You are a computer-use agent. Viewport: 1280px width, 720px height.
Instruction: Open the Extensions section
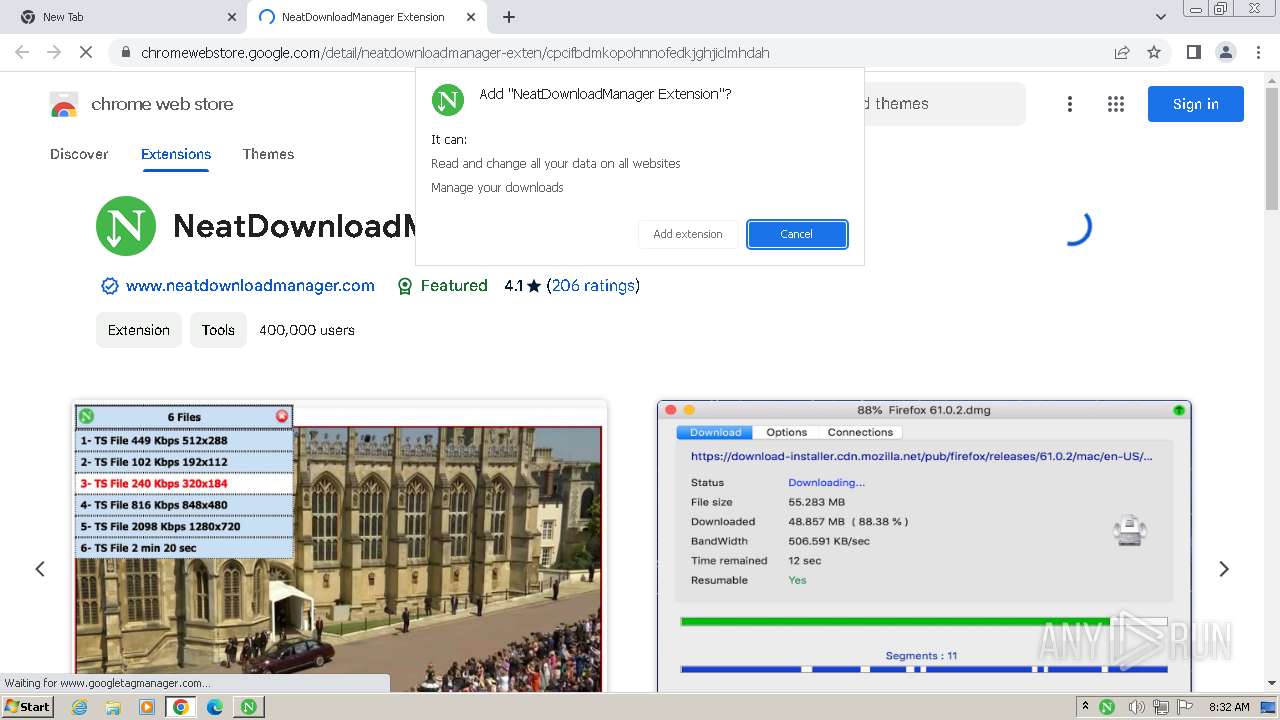coord(176,154)
